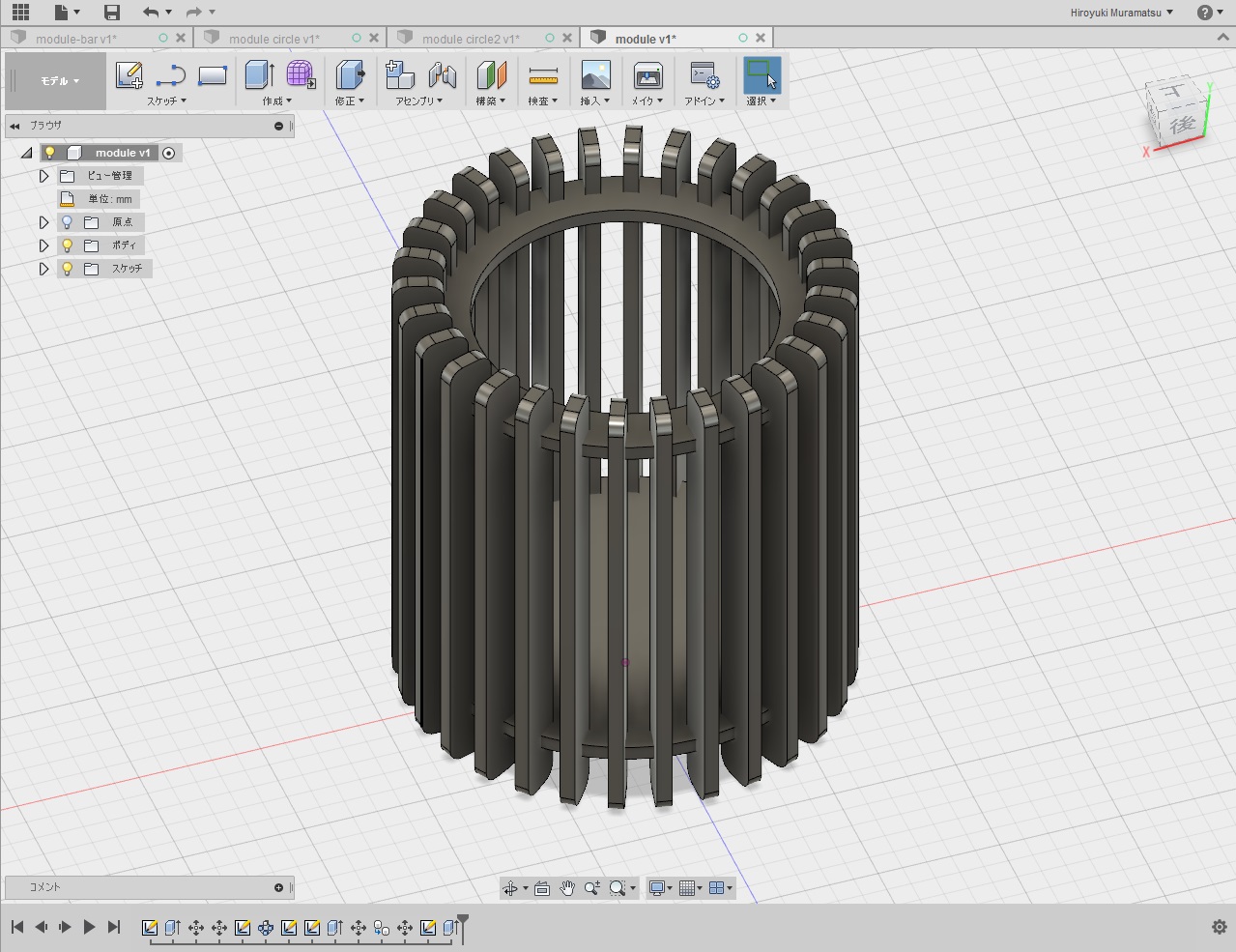The width and height of the screenshot is (1236, 952).
Task: Activate module v1 component radio button
Action: click(168, 153)
